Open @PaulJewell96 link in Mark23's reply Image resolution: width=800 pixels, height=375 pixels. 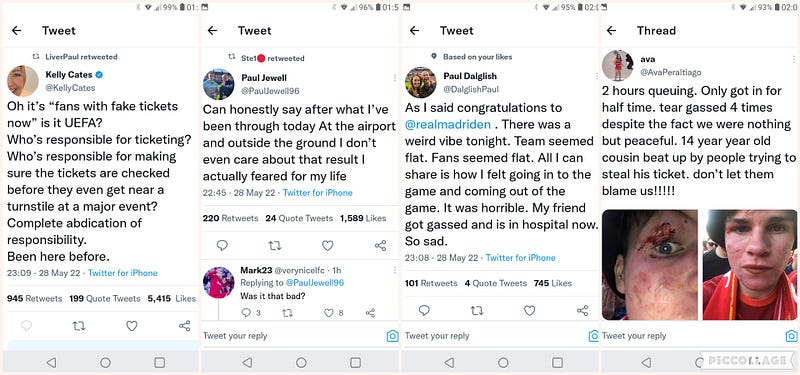click(x=314, y=283)
